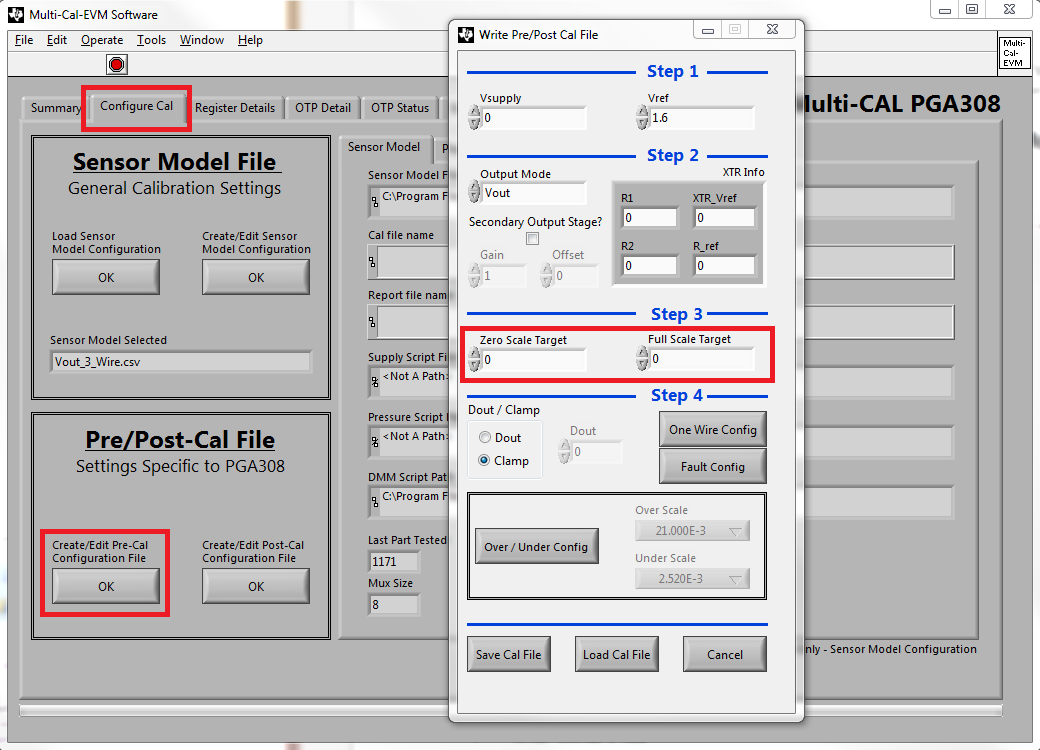The image size is (1040, 750).
Task: Click the R_ref input field
Action: pos(724,266)
